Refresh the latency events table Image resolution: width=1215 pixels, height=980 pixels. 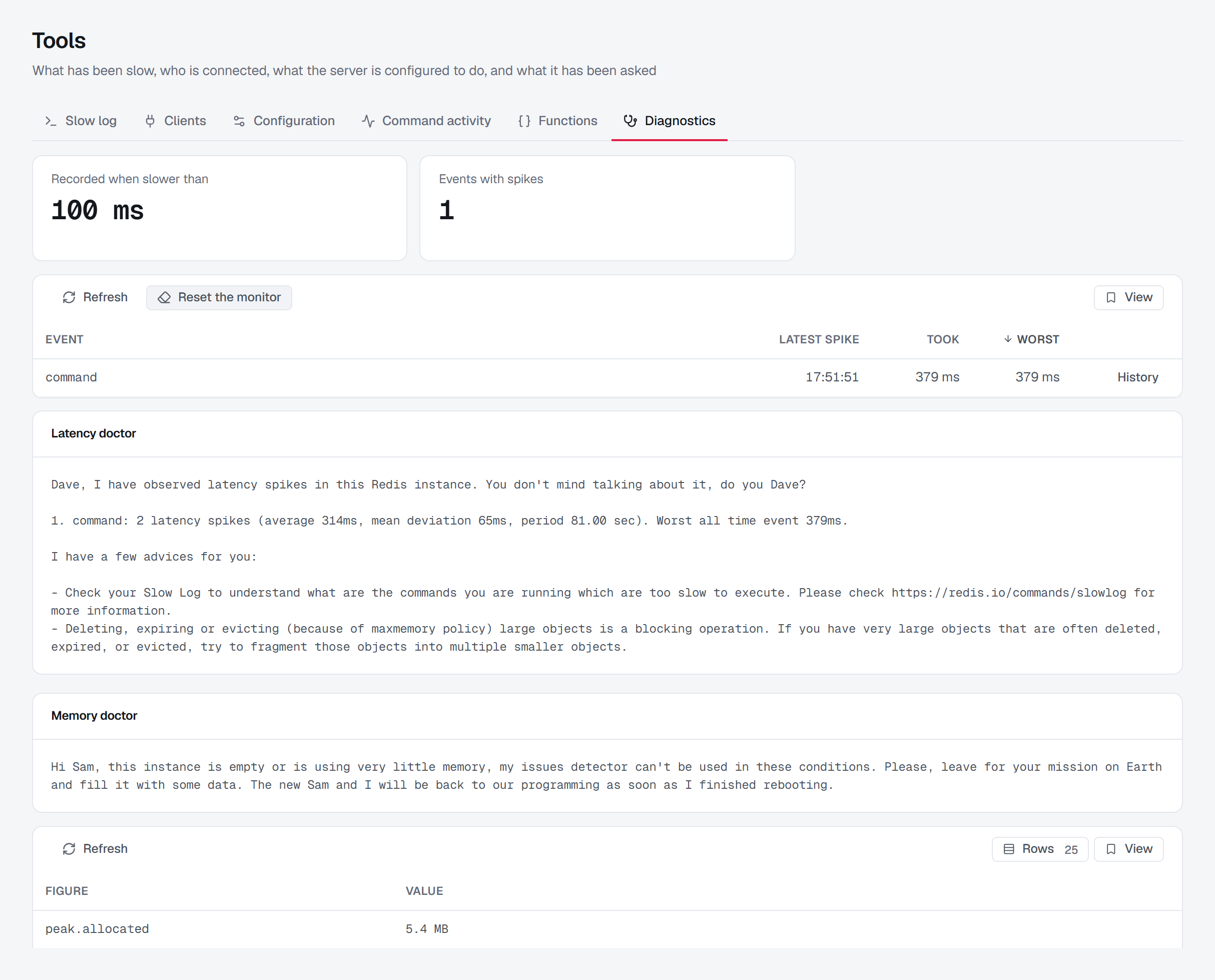[x=95, y=297]
